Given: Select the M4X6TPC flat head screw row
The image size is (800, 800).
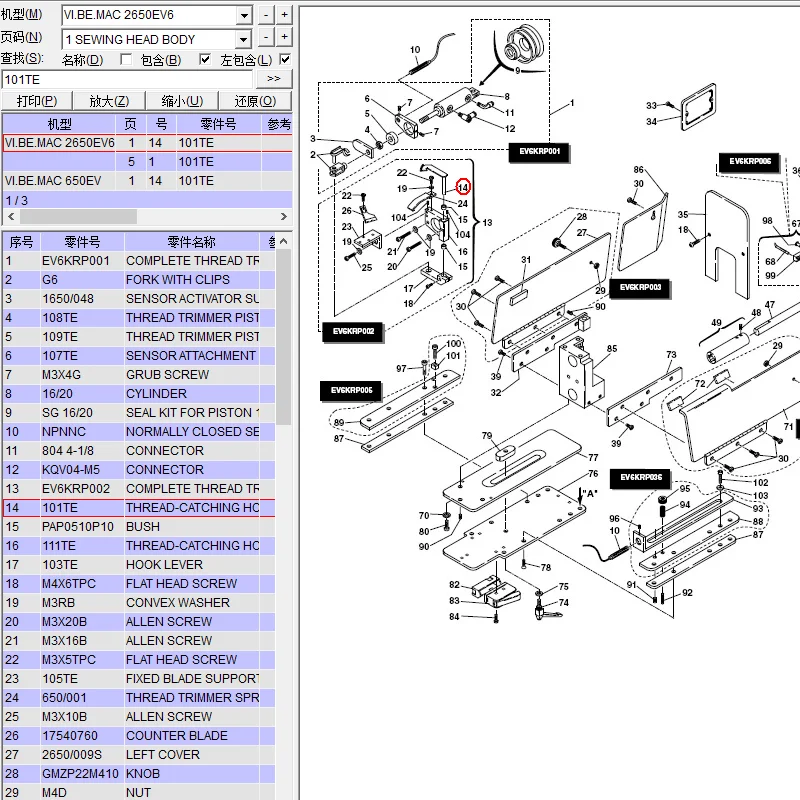Looking at the screenshot, I should coord(139,584).
